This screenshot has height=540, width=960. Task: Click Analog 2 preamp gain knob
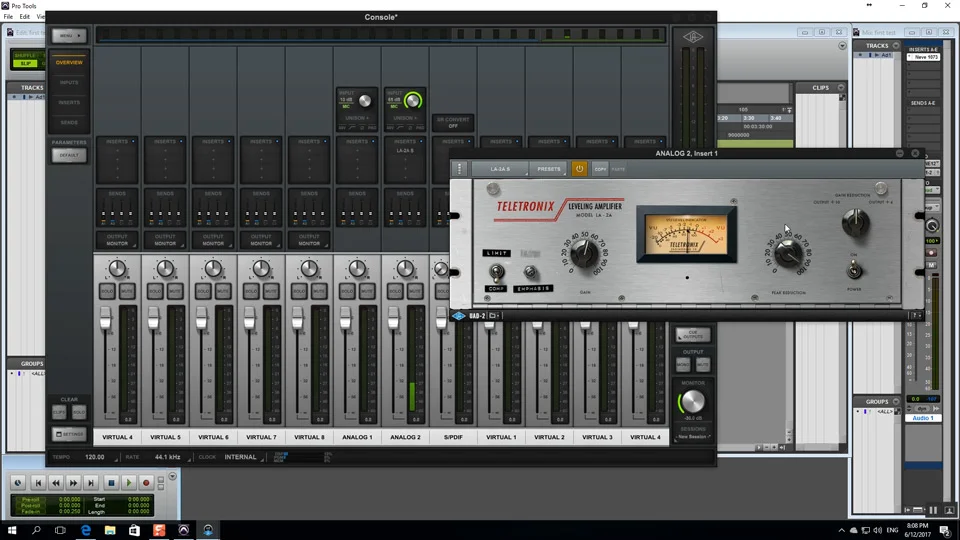pyautogui.click(x=413, y=100)
